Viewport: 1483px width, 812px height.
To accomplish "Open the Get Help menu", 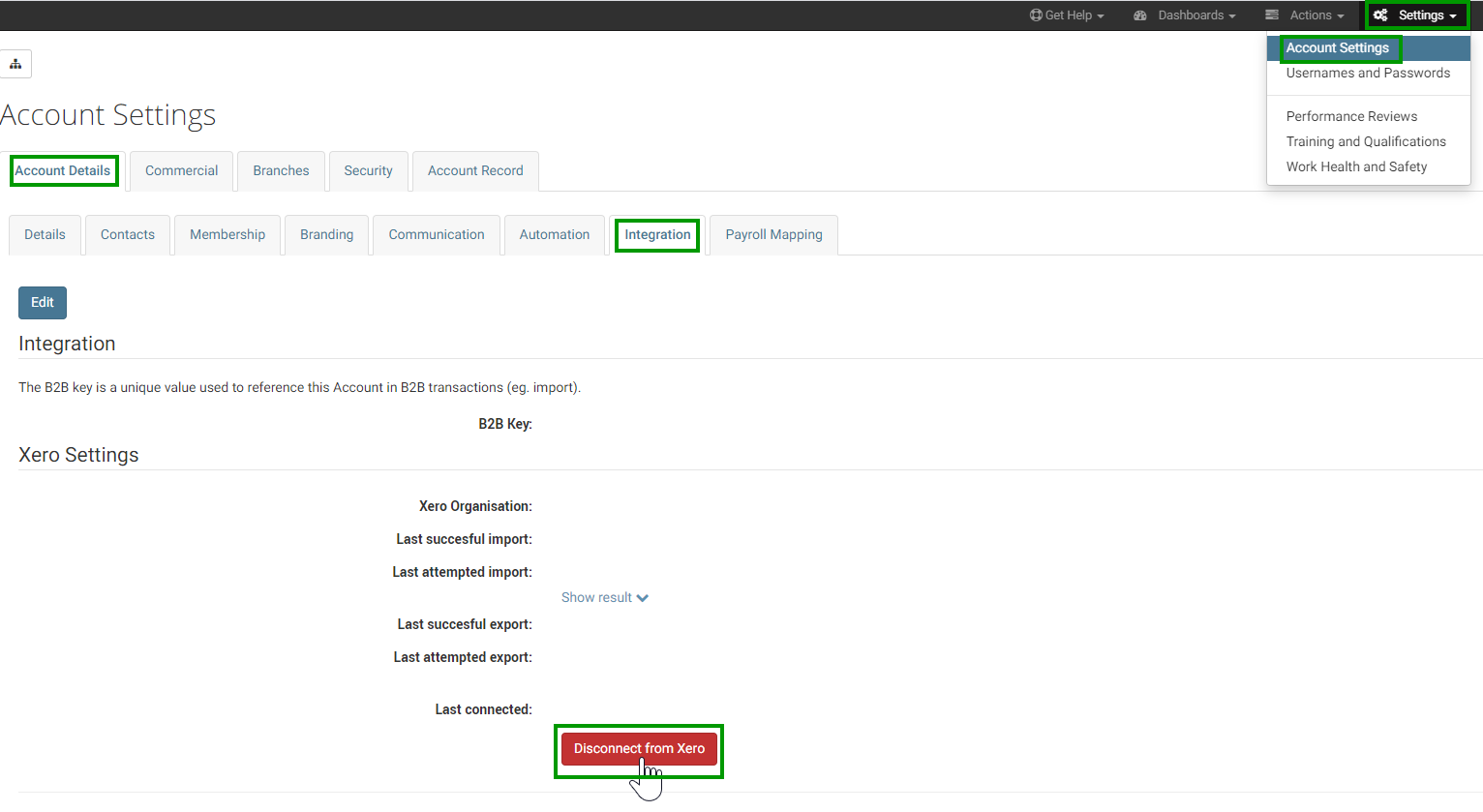I will (x=1067, y=15).
